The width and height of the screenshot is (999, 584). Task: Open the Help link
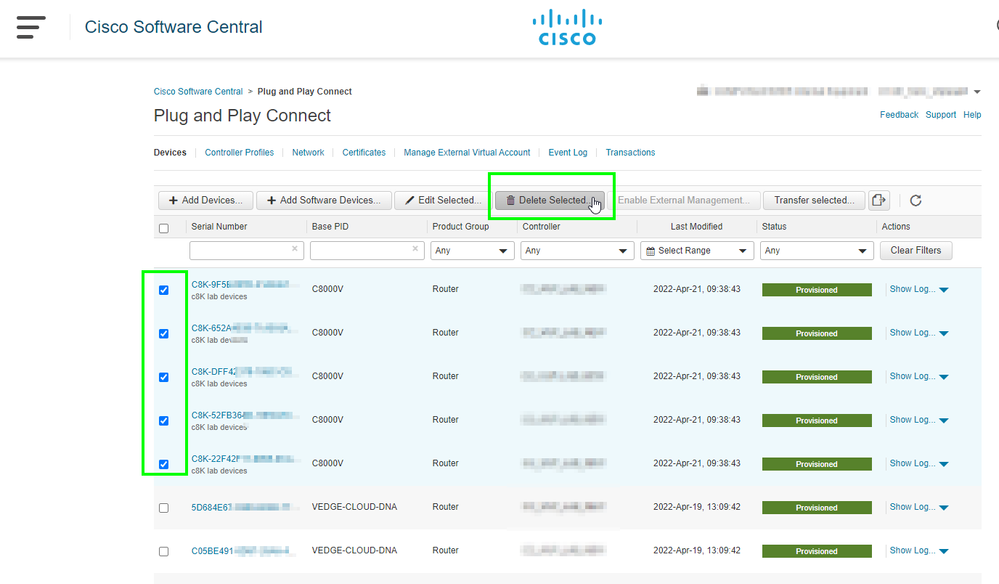pyautogui.click(x=972, y=115)
